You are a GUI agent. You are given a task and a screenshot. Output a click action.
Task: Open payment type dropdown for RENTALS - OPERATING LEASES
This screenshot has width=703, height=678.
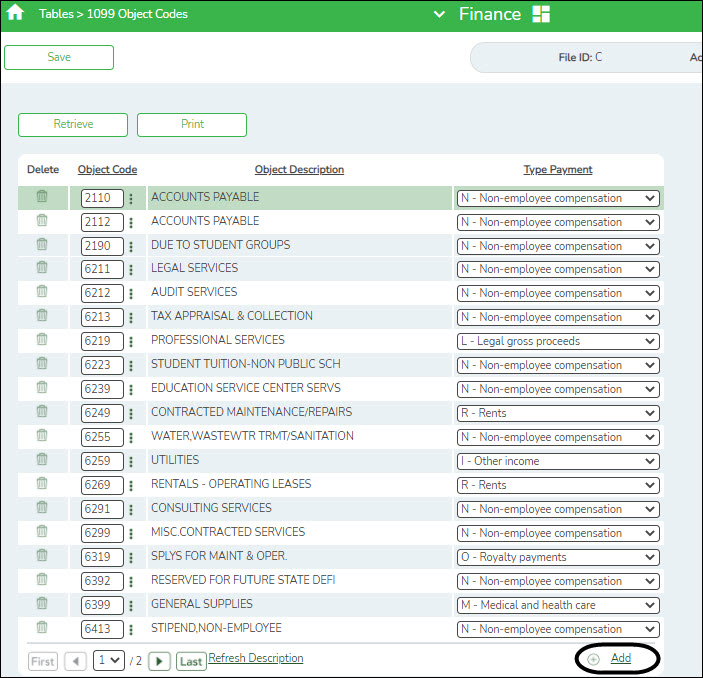[558, 485]
